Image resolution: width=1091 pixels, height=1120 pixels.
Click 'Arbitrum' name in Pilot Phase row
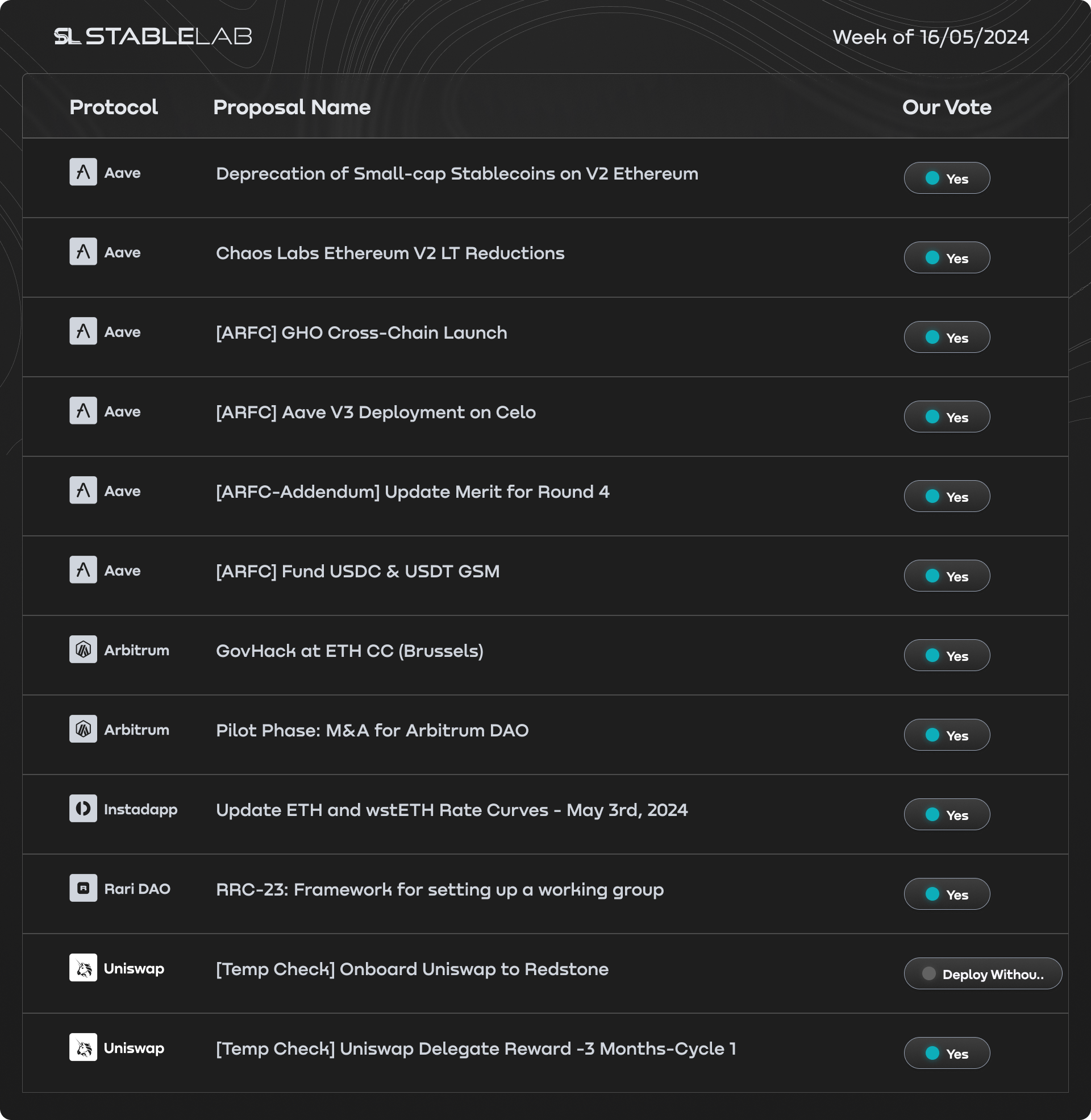(136, 730)
